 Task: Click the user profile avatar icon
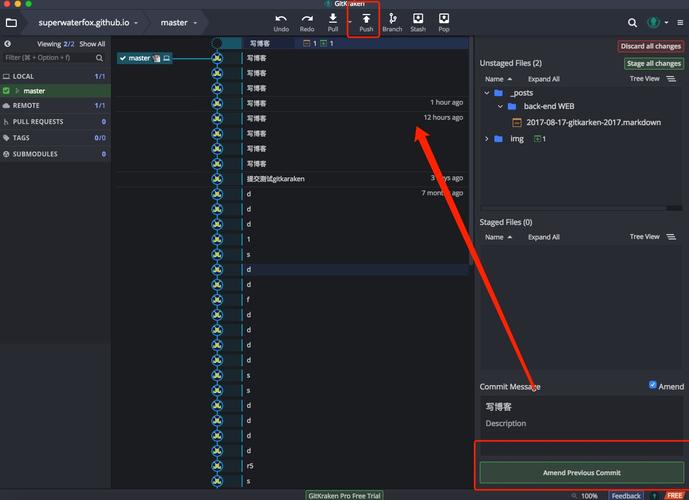pos(653,22)
